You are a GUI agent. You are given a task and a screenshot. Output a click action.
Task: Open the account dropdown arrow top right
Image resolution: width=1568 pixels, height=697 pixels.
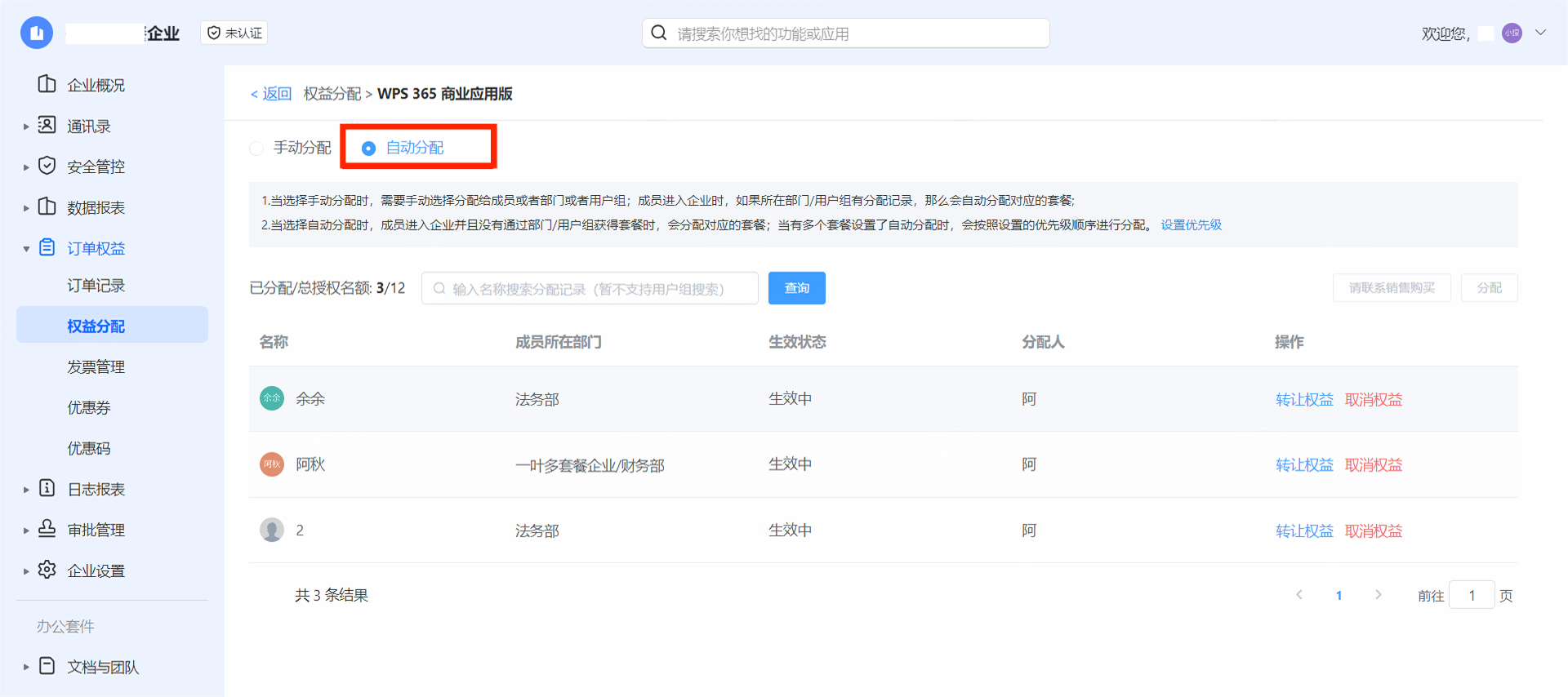point(1540,33)
